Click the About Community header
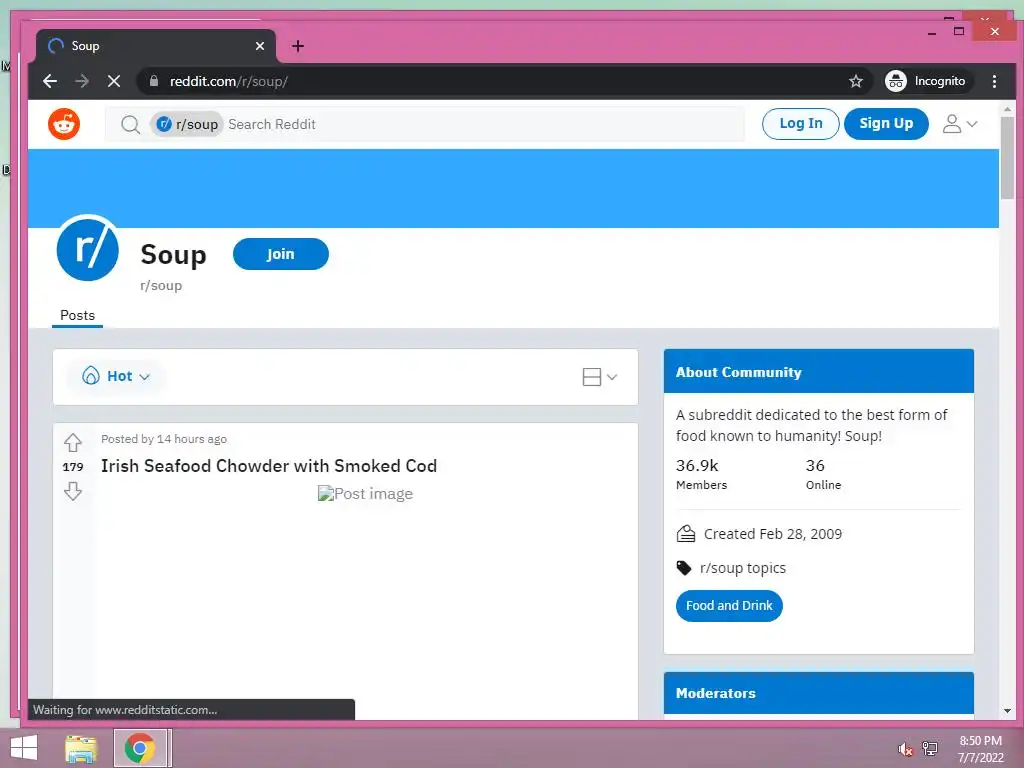The image size is (1024, 768). [818, 372]
